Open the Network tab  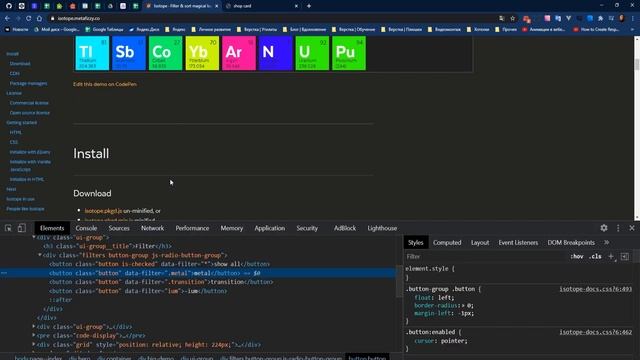click(152, 228)
